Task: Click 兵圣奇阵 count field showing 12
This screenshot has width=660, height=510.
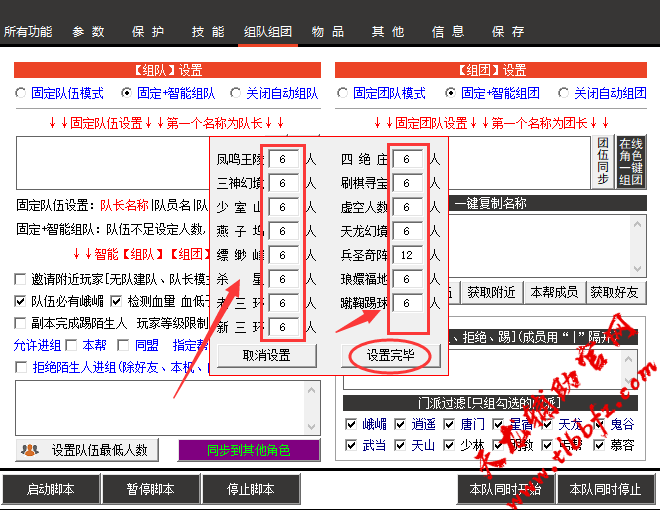Action: pos(407,255)
